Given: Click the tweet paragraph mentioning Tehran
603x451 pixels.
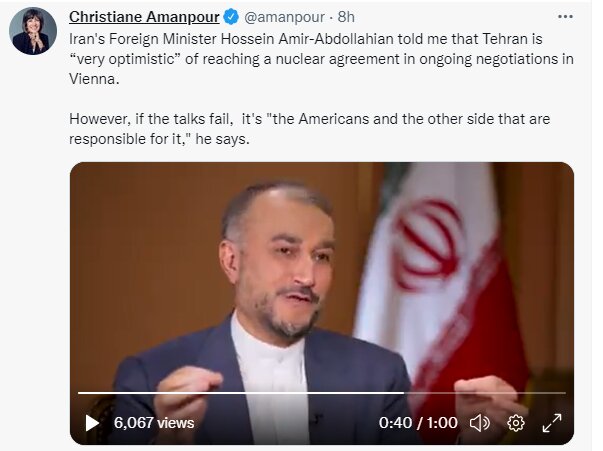Looking at the screenshot, I should [321, 59].
